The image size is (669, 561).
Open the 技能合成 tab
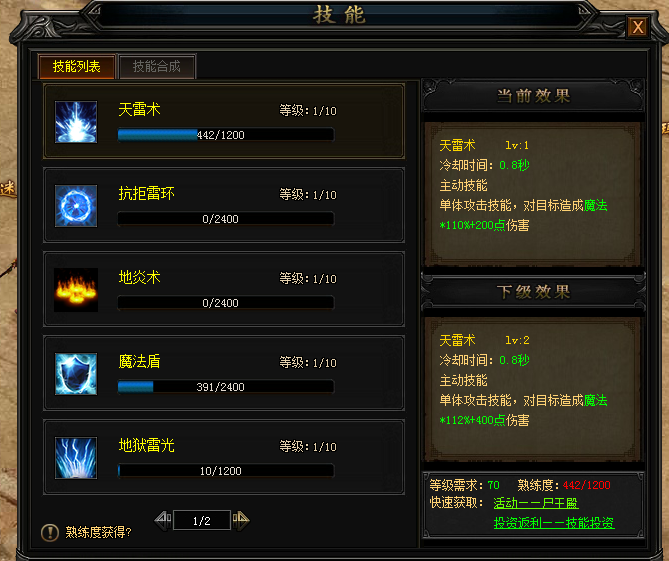click(157, 67)
